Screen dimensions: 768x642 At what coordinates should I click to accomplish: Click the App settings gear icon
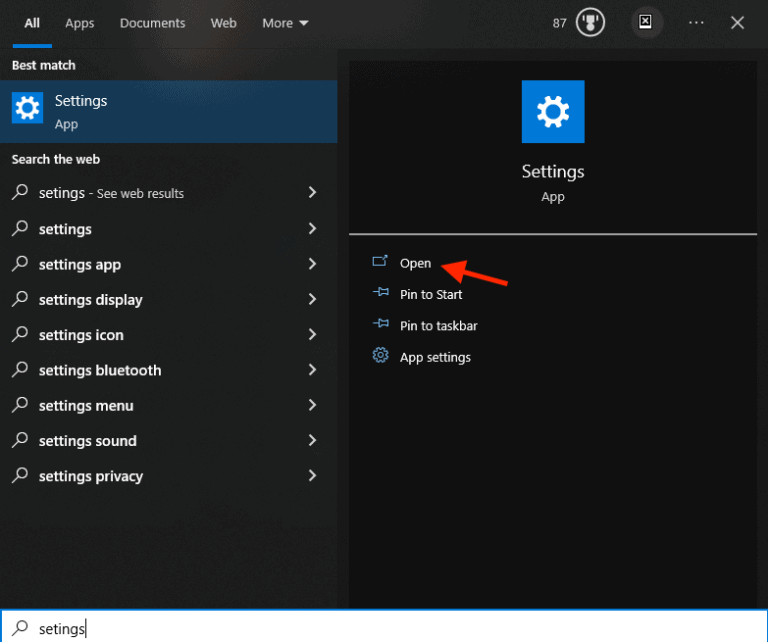coord(380,356)
